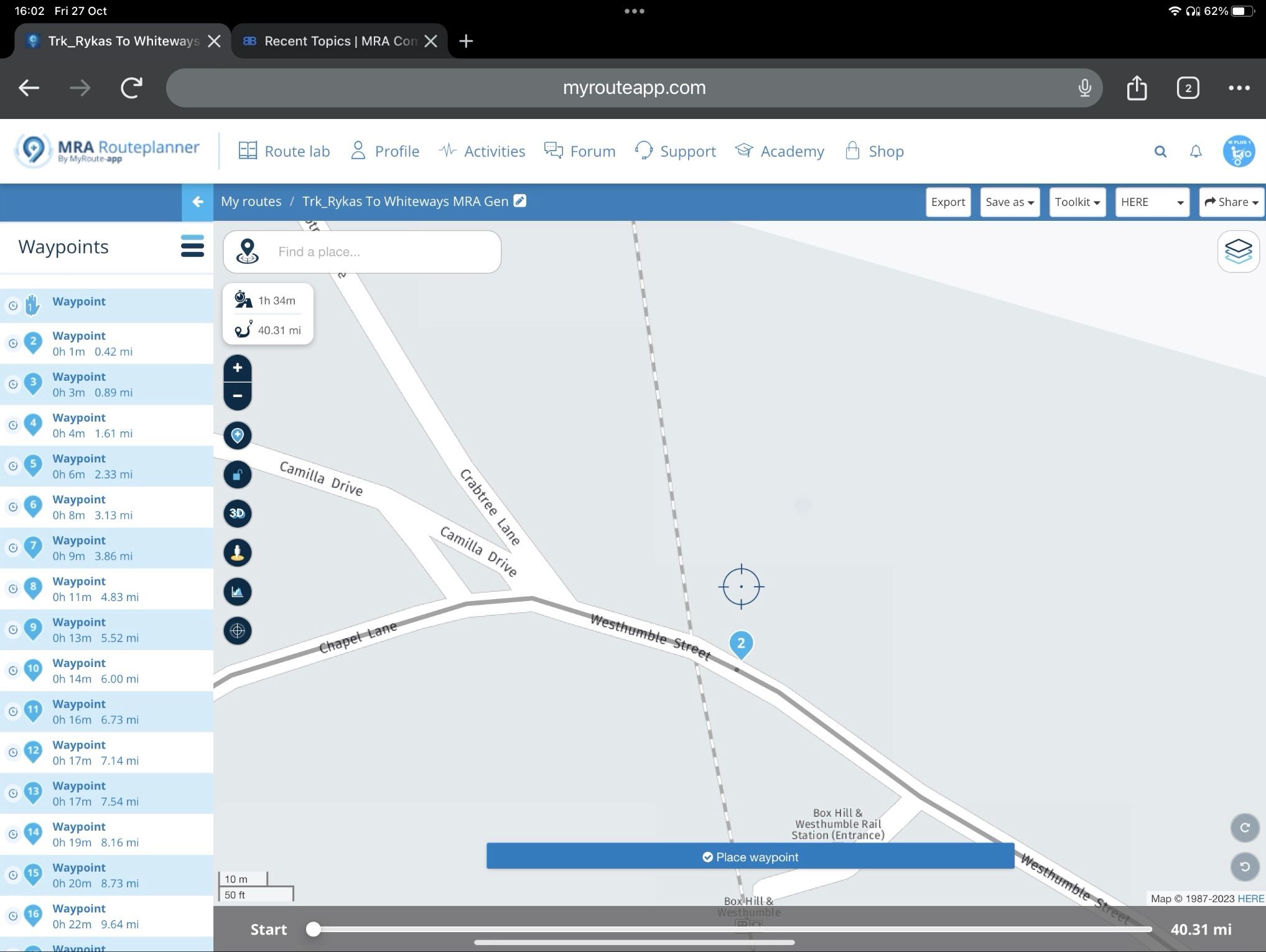This screenshot has height=952, width=1266.
Task: Go back in browser
Action: click(x=29, y=88)
